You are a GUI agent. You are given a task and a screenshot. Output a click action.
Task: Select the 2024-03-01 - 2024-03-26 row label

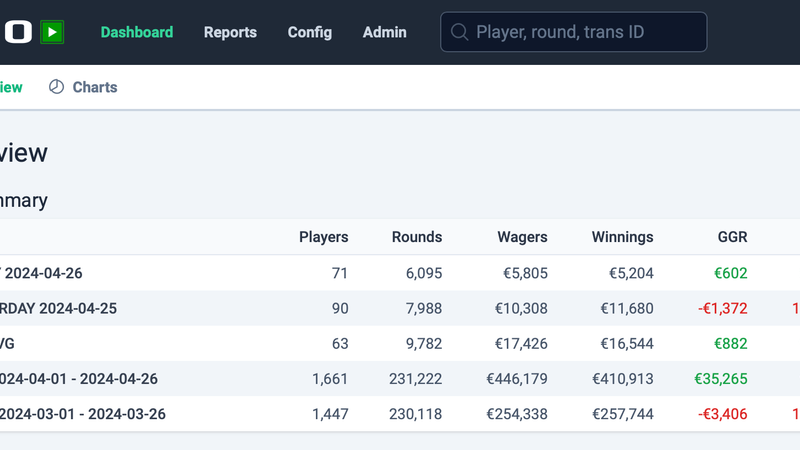tap(82, 414)
